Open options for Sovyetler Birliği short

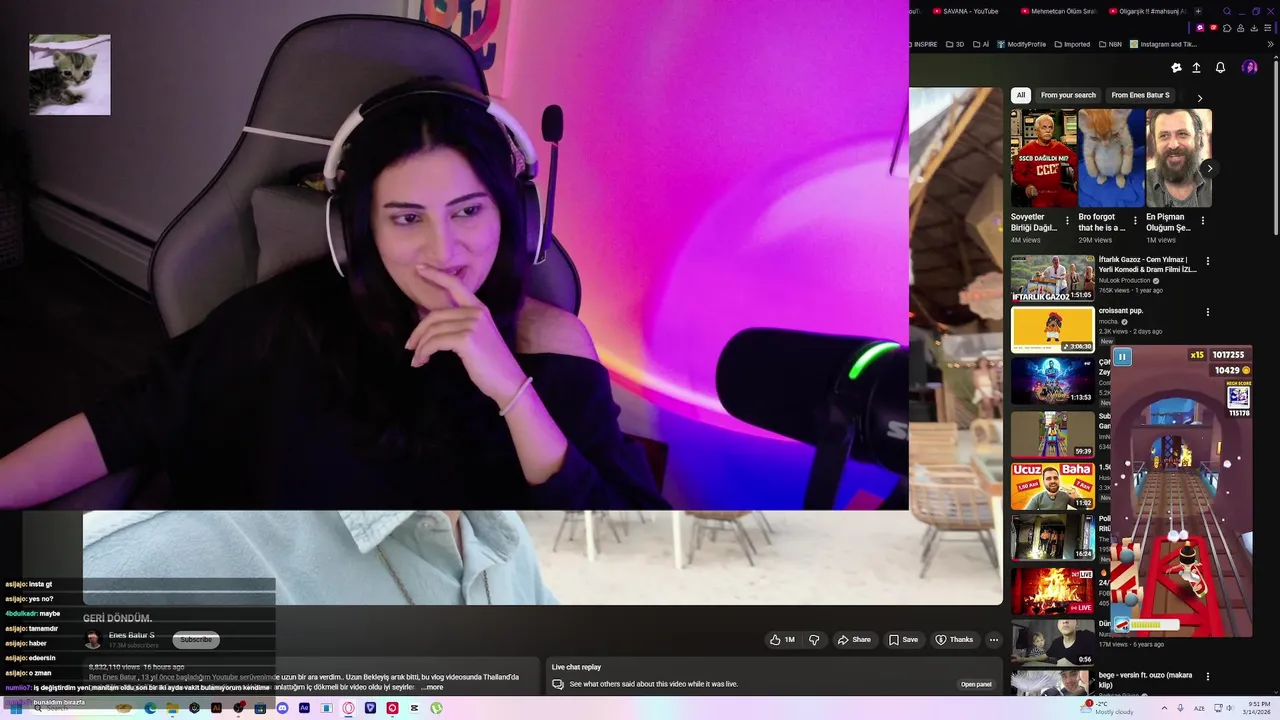coord(1067,220)
